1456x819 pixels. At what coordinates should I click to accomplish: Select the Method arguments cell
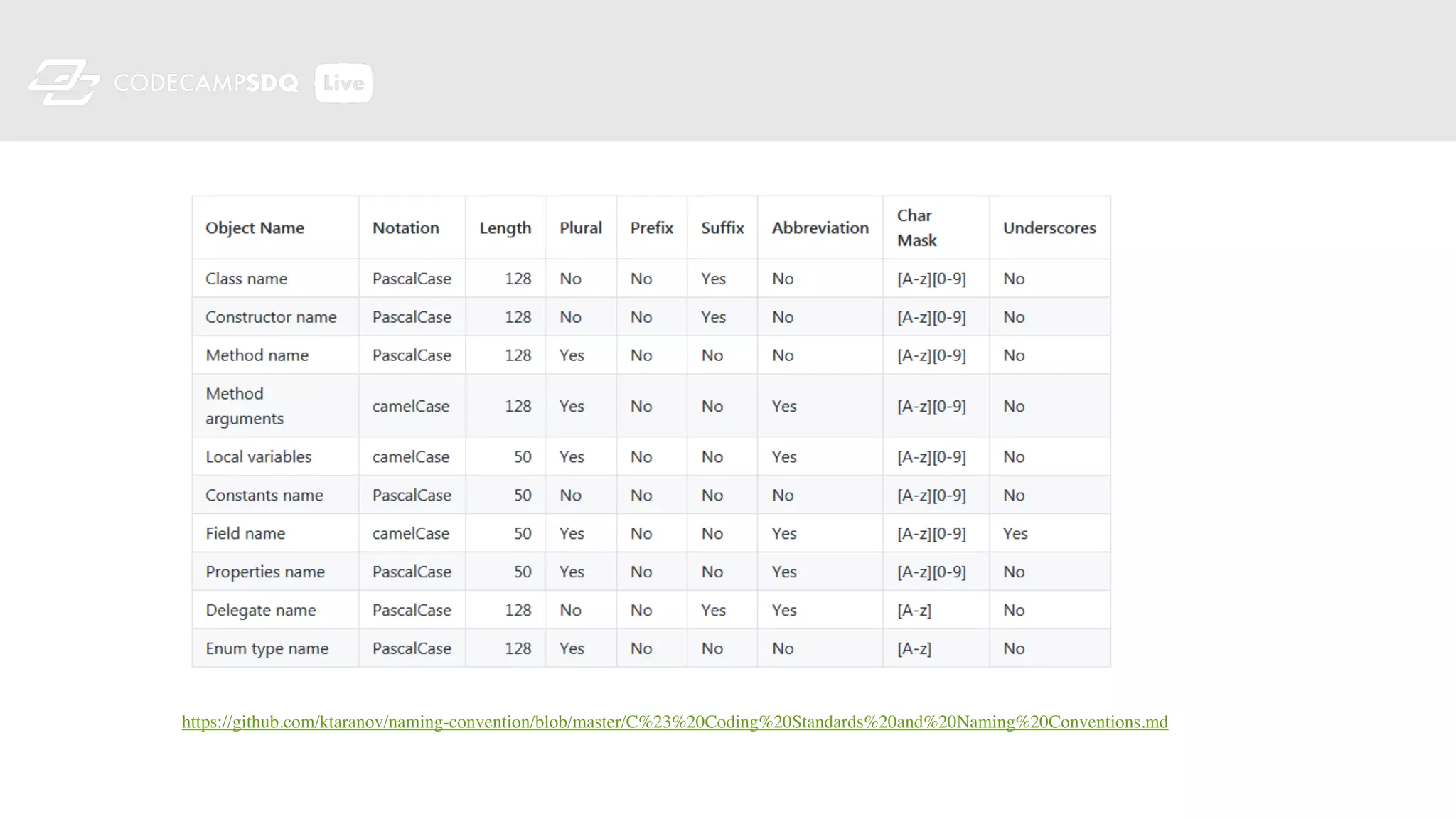click(x=244, y=406)
